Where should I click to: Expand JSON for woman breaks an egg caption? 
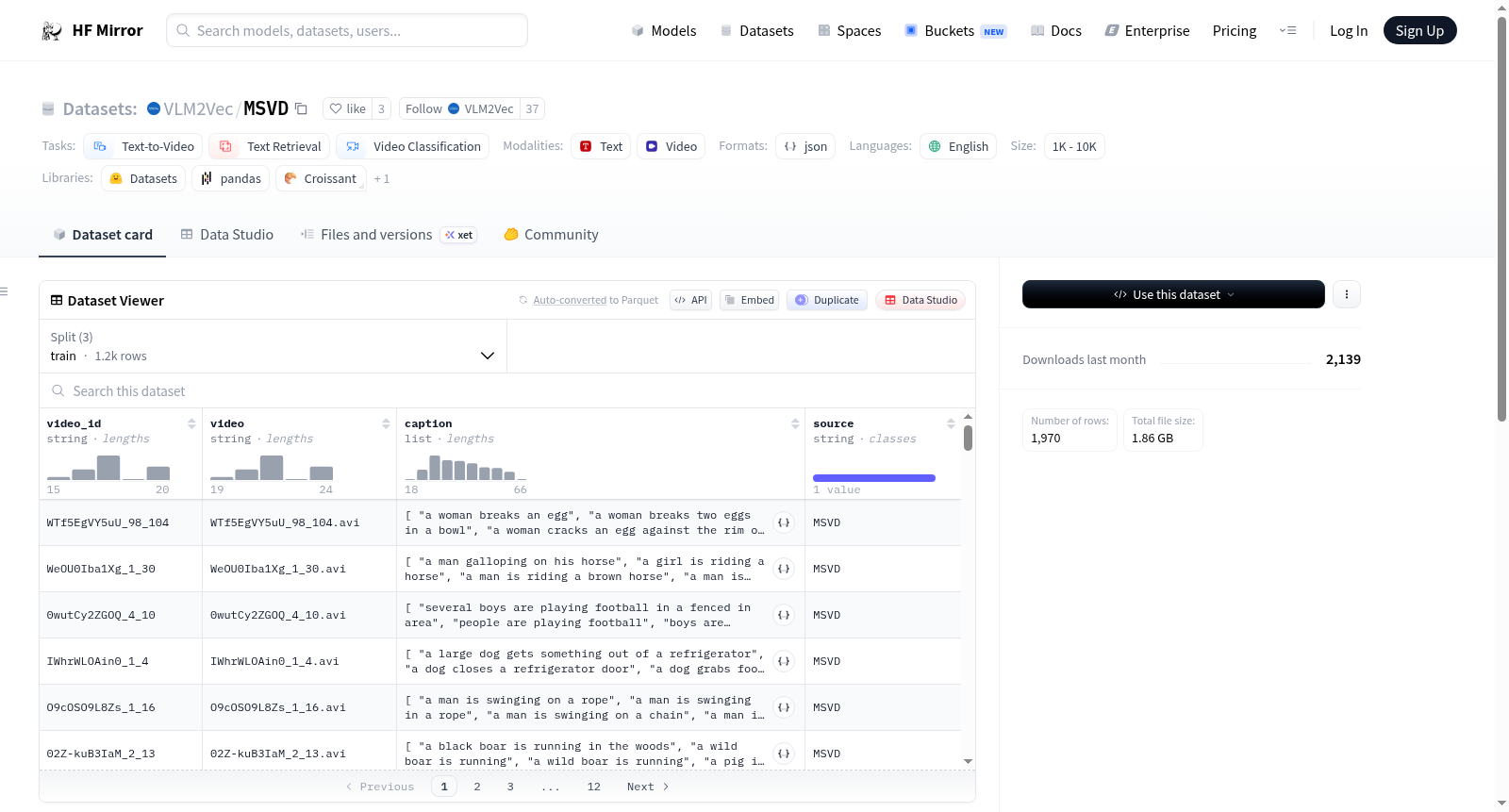point(784,522)
